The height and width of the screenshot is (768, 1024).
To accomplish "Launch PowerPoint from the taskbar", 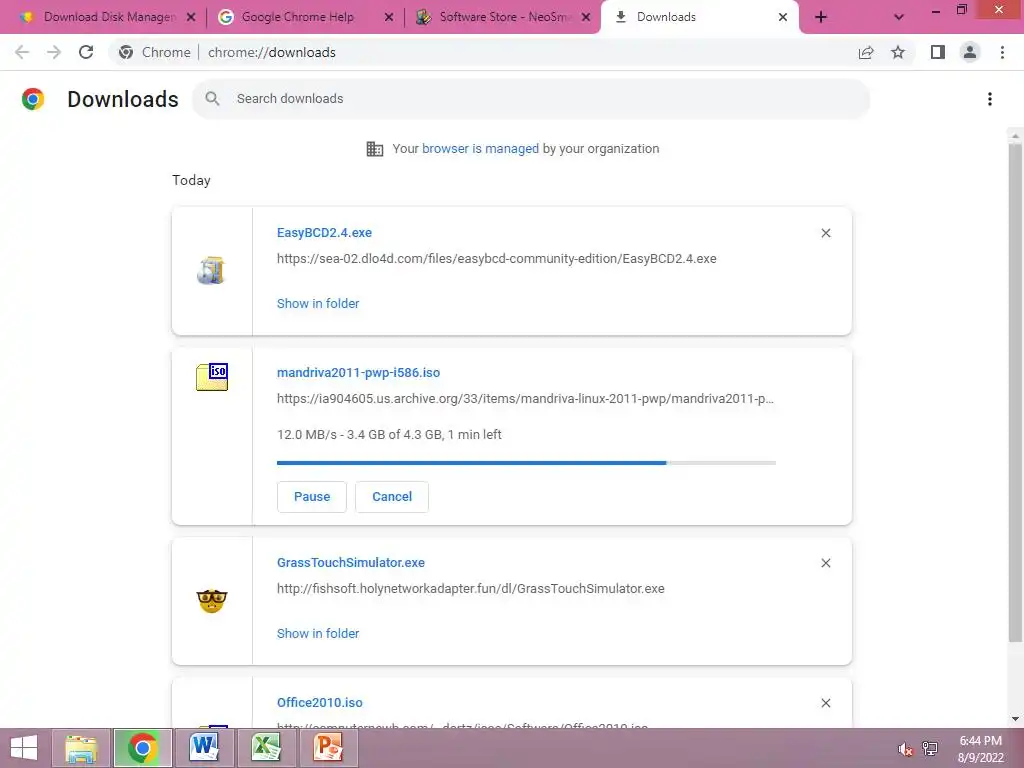I will pos(328,748).
